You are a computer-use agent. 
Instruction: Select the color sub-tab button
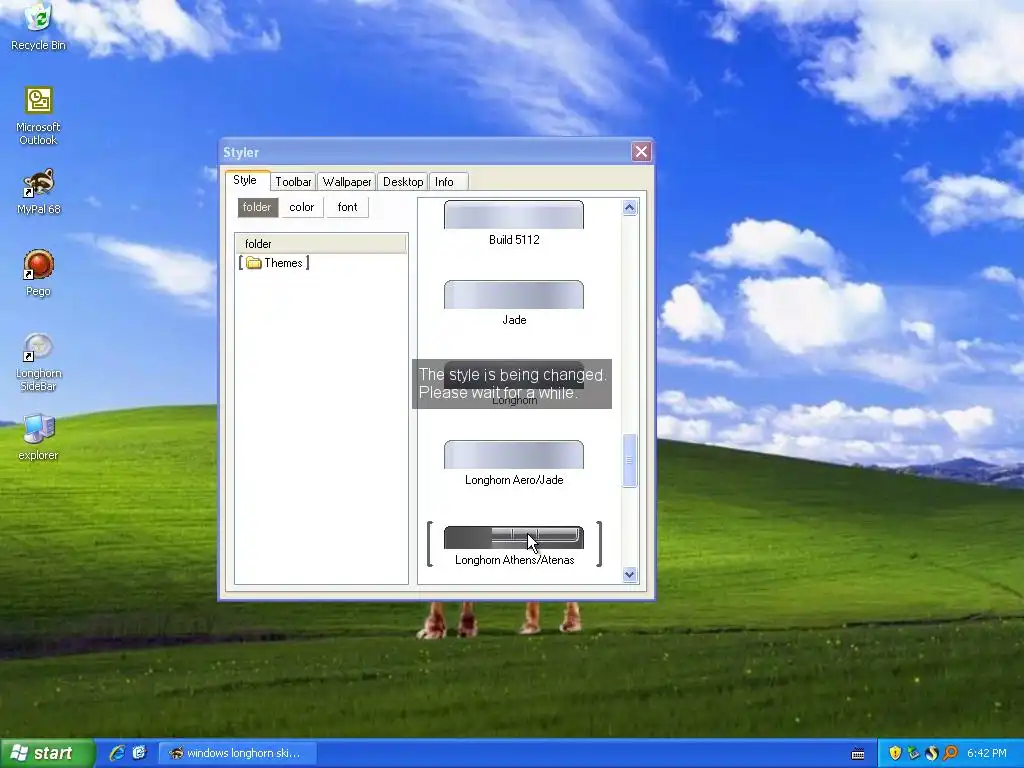(x=302, y=207)
